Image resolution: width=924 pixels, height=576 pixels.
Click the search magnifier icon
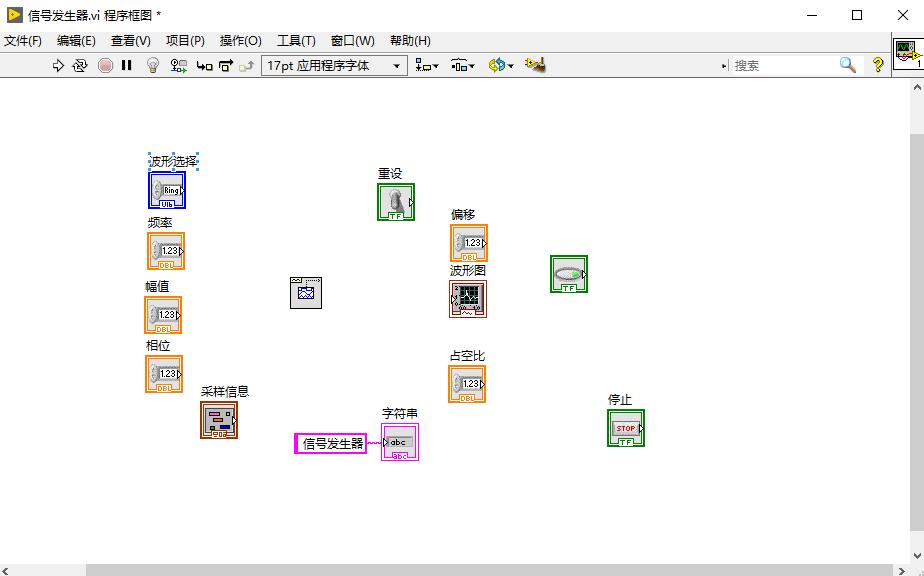point(847,65)
